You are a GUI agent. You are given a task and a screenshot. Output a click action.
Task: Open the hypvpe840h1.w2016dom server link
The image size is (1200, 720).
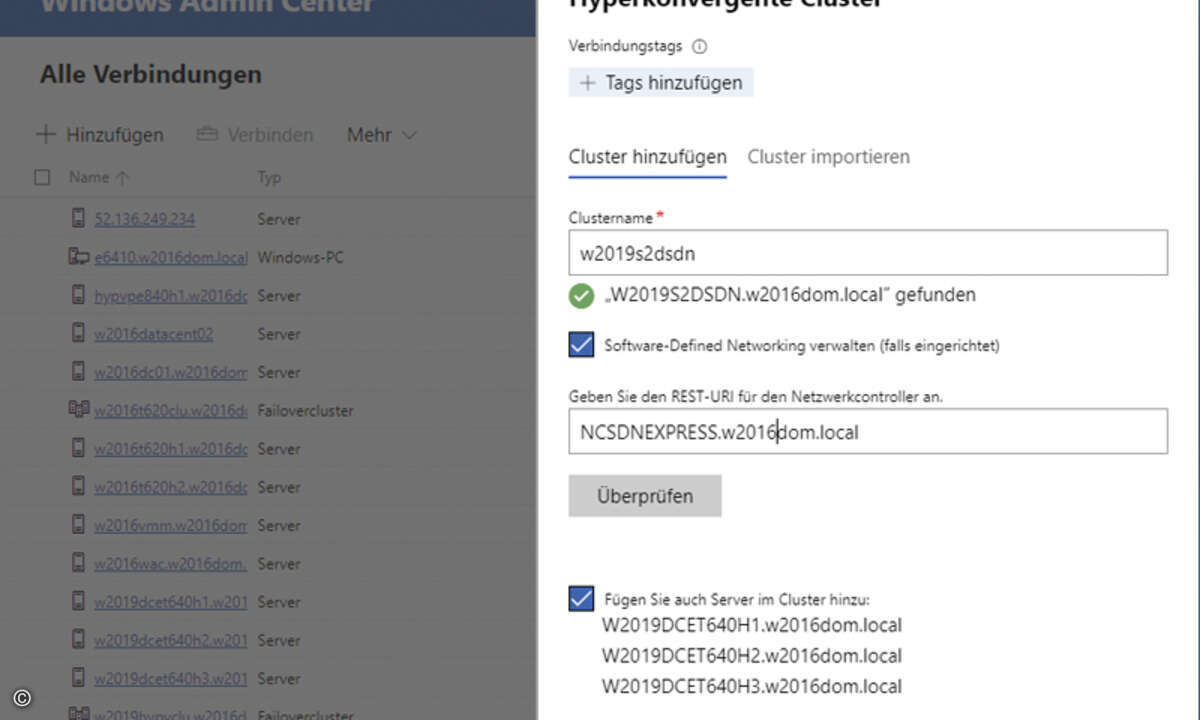[171, 295]
